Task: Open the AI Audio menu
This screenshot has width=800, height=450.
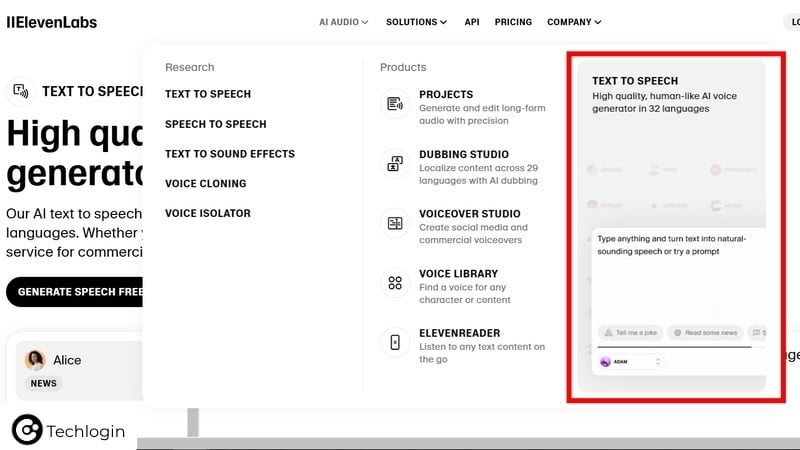Action: tap(343, 22)
